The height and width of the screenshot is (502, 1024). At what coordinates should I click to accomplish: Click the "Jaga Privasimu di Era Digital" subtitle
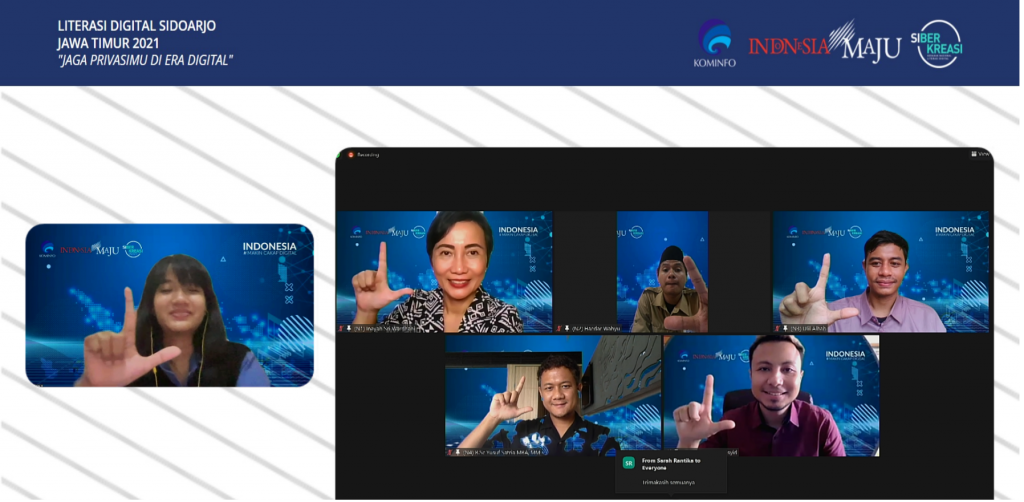pyautogui.click(x=145, y=59)
